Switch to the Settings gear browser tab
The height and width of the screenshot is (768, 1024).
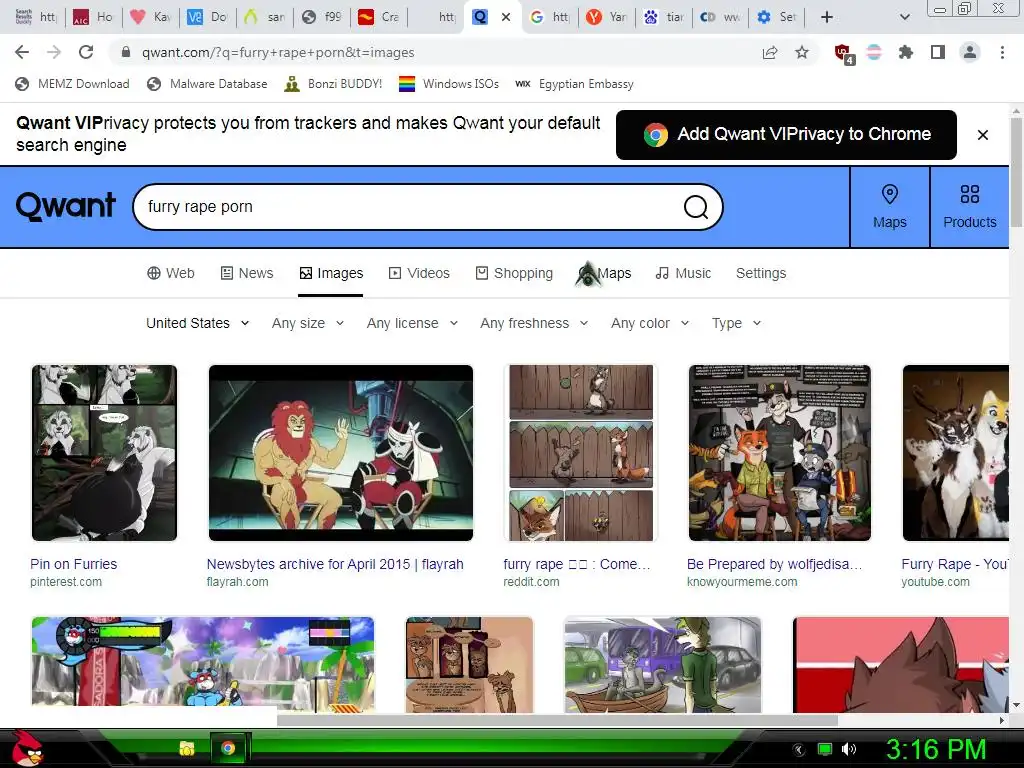click(x=776, y=17)
